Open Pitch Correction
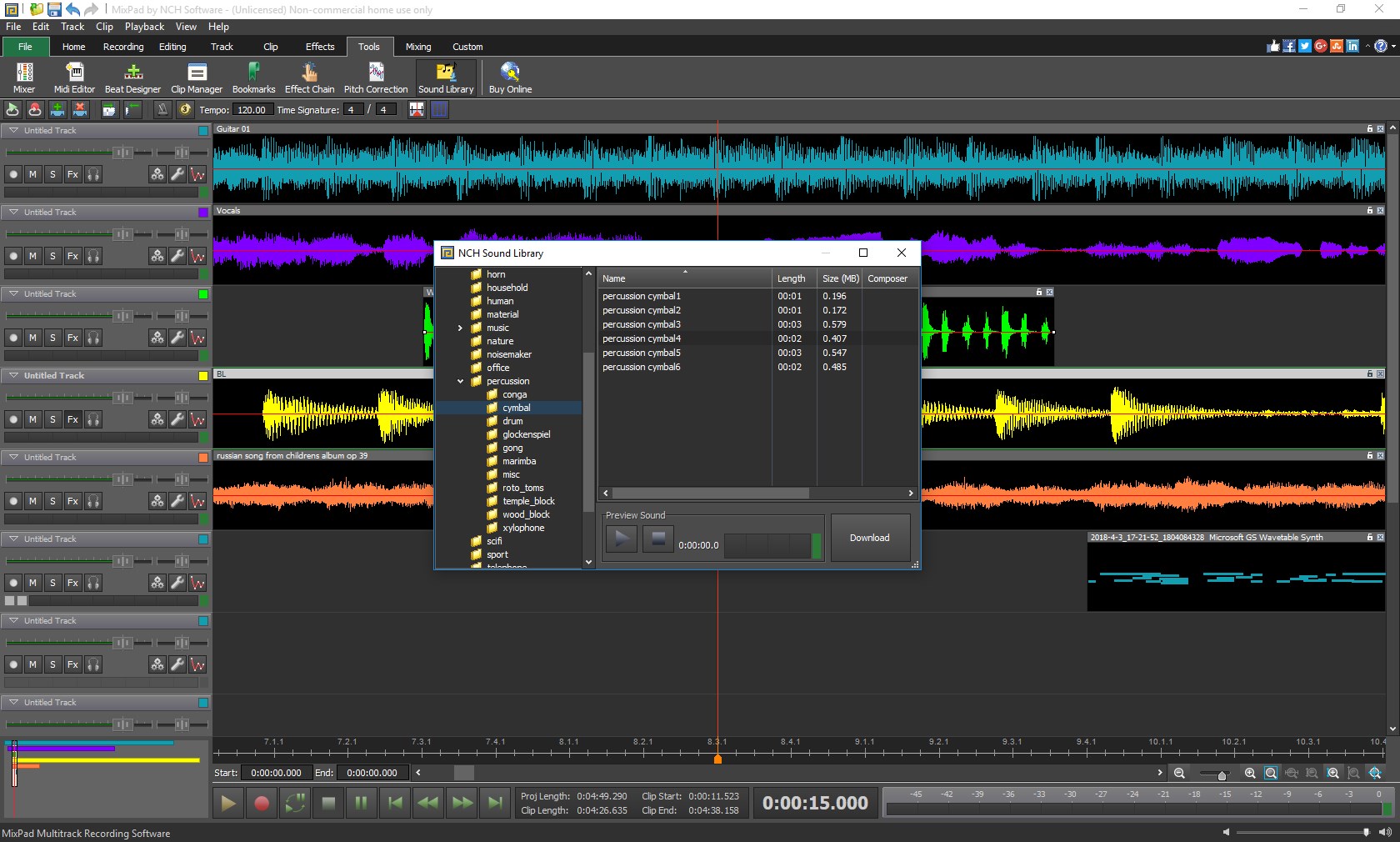Viewport: 1400px width, 842px height. pos(376,78)
